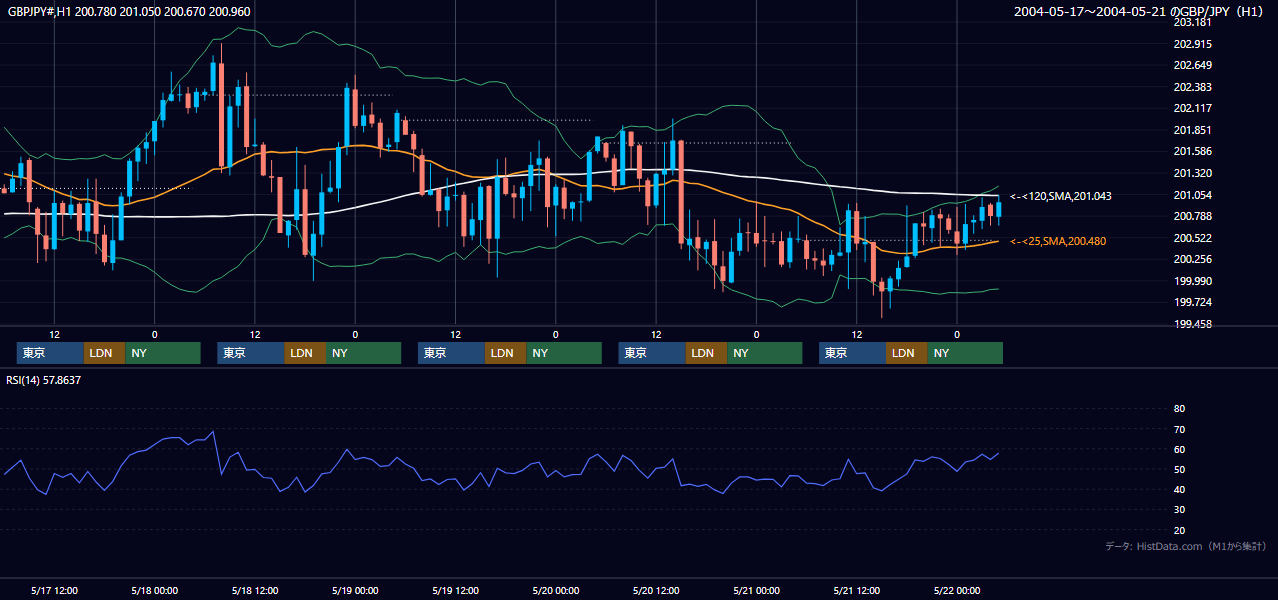
Task: Select price axis label 201.054
Action: 1192,195
